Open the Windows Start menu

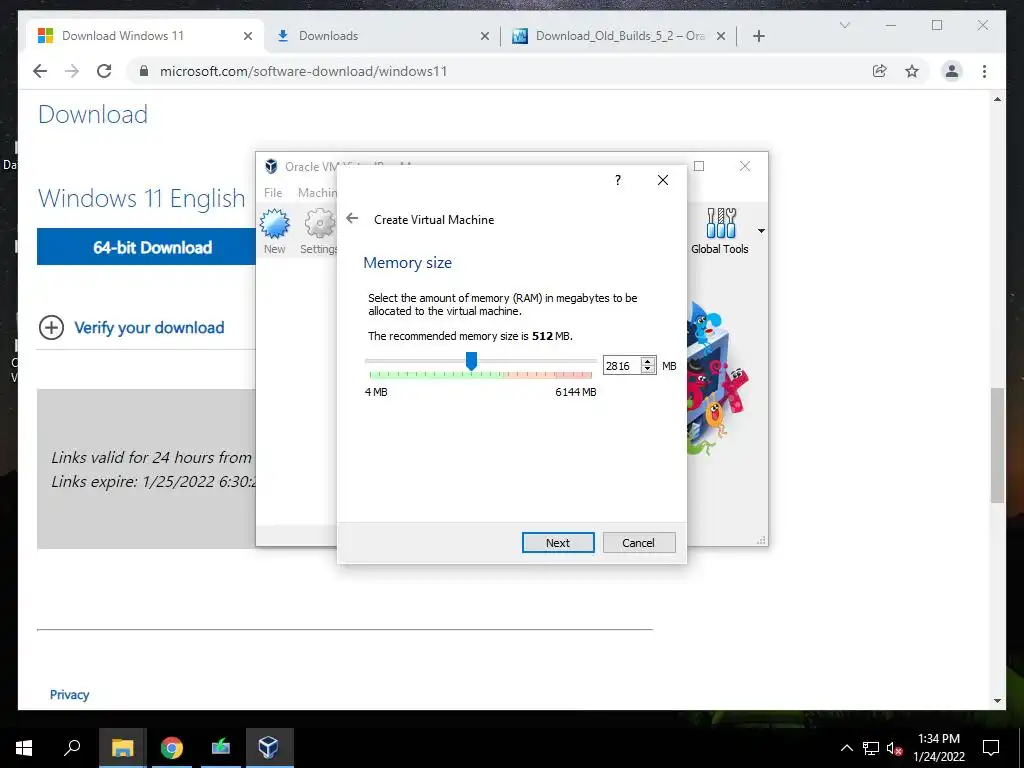click(x=24, y=748)
